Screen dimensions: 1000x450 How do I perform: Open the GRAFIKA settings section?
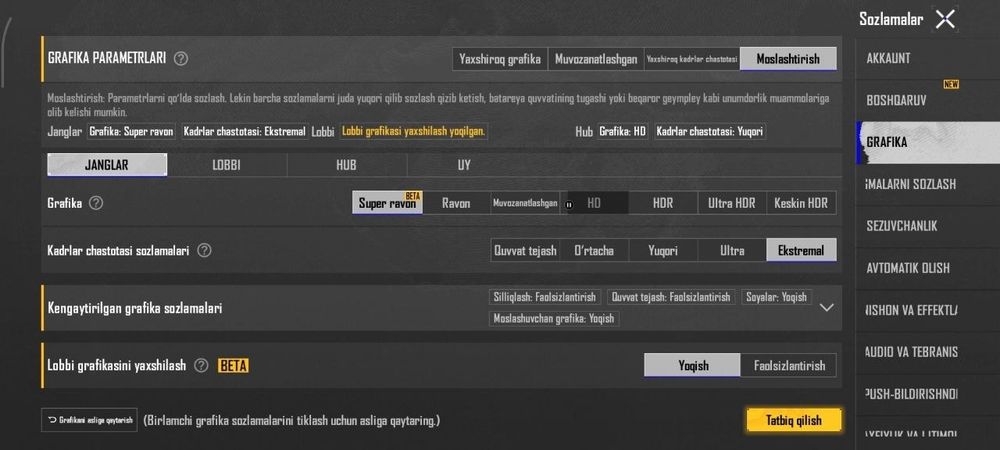pyautogui.click(x=928, y=143)
